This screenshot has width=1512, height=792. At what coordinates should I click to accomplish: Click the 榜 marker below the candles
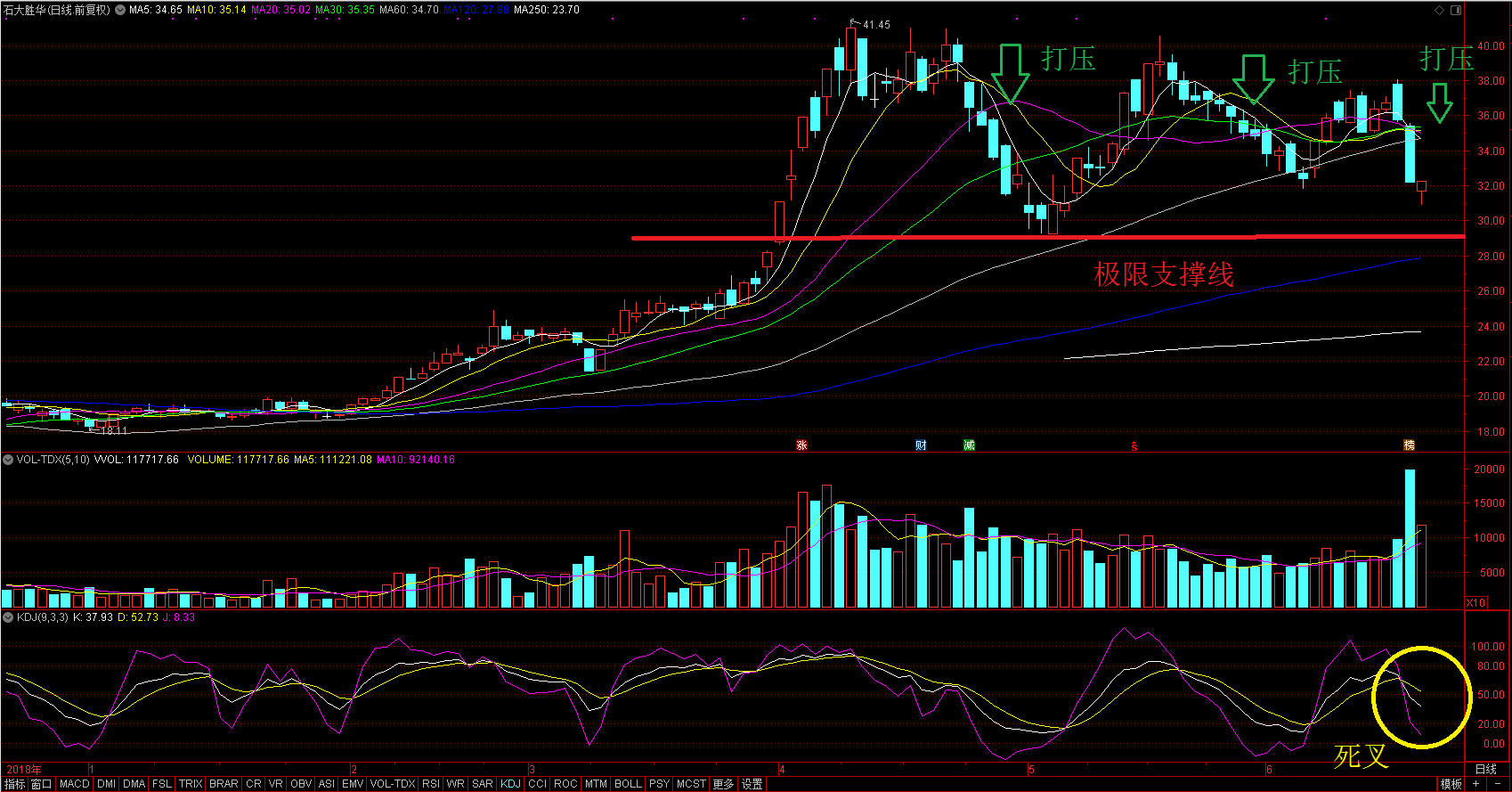[x=1409, y=445]
